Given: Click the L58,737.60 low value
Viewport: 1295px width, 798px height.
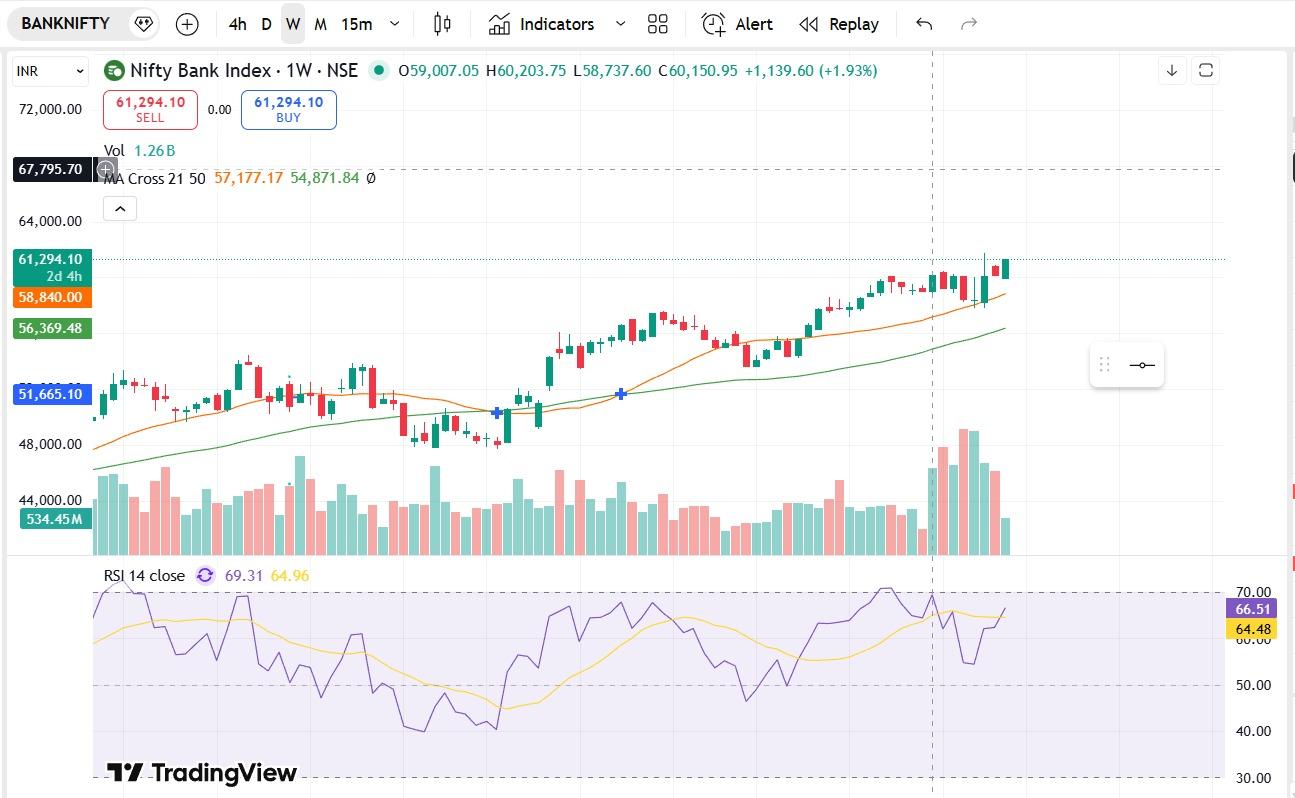Looking at the screenshot, I should coord(611,71).
